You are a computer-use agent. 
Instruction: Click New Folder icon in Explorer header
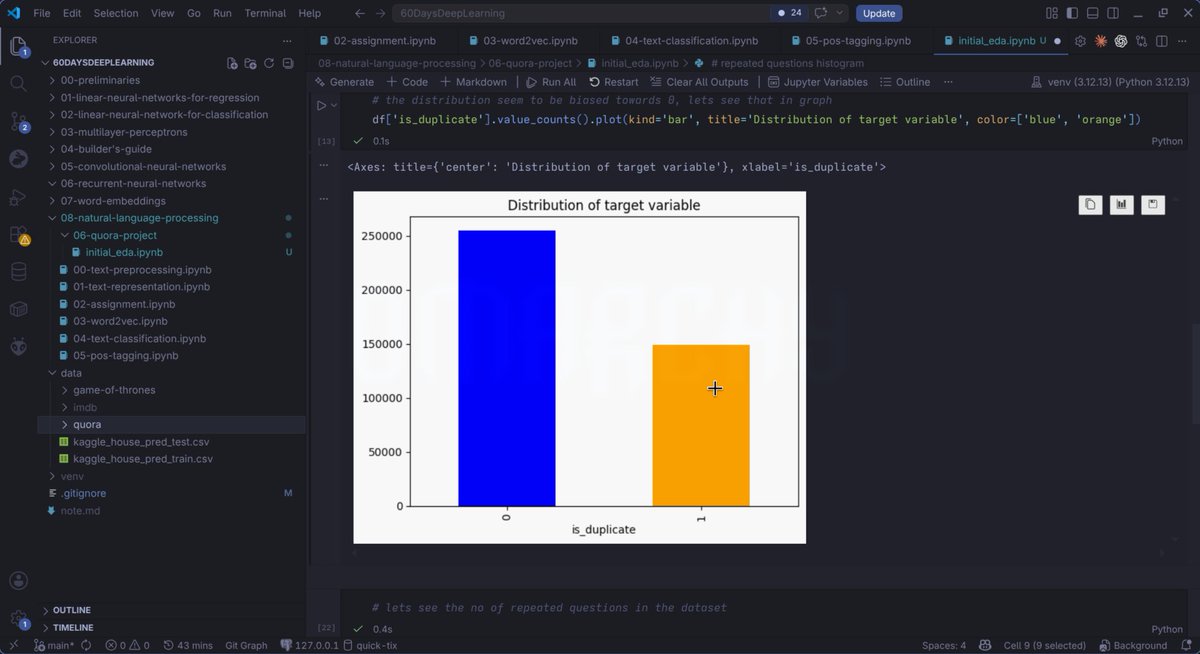click(251, 63)
